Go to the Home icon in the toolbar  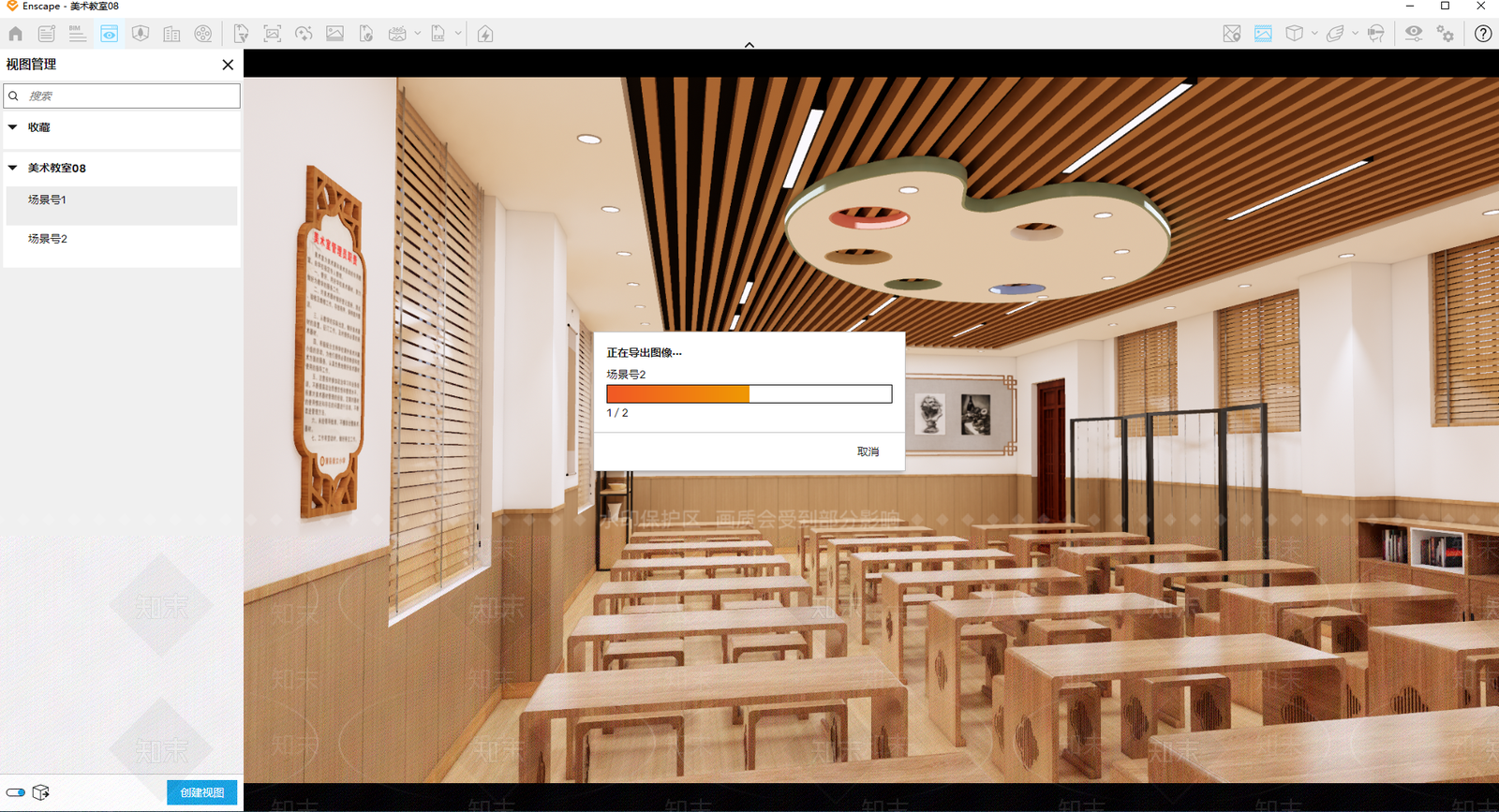16,34
